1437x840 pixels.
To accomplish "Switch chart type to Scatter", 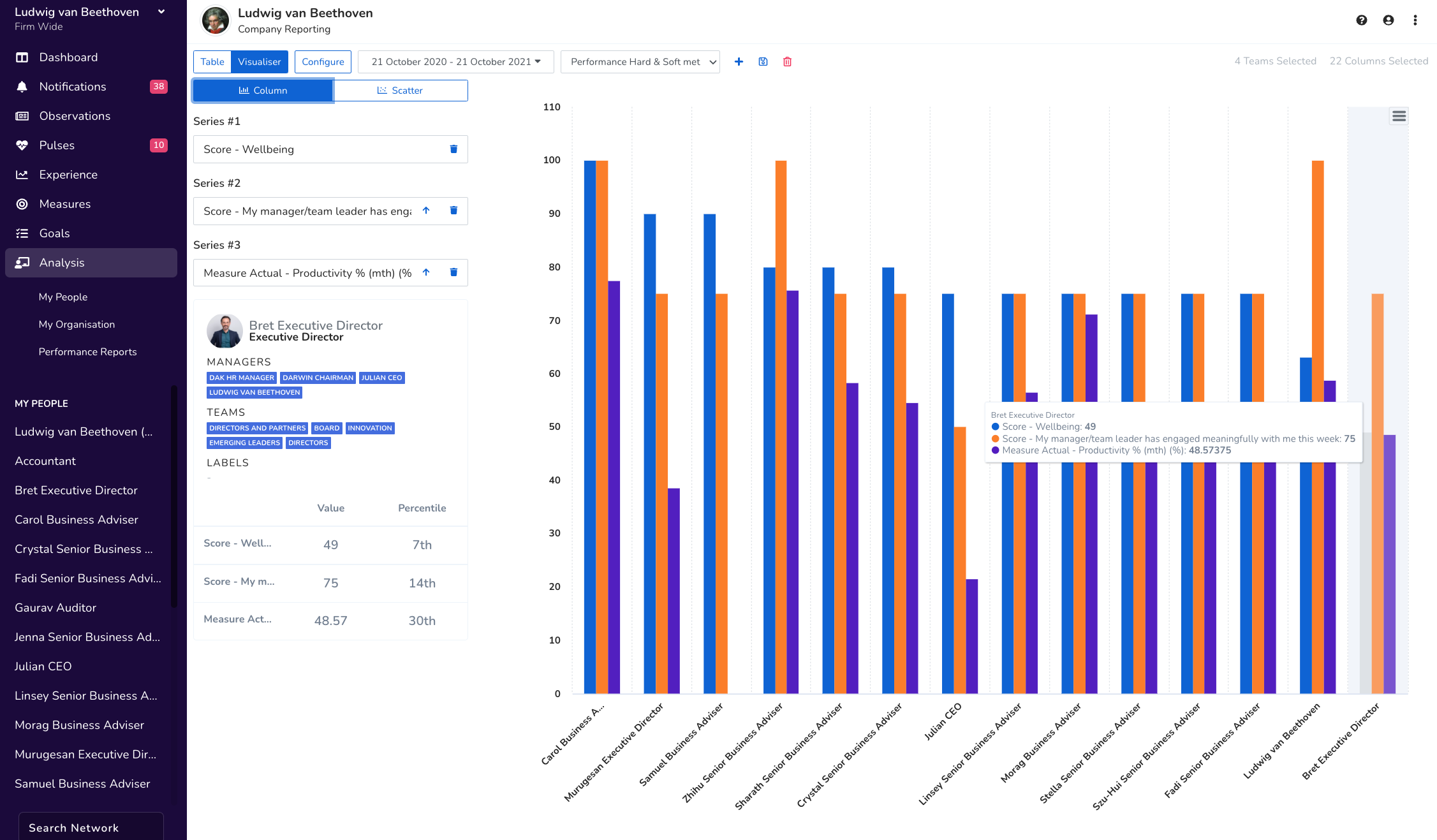I will [x=401, y=91].
